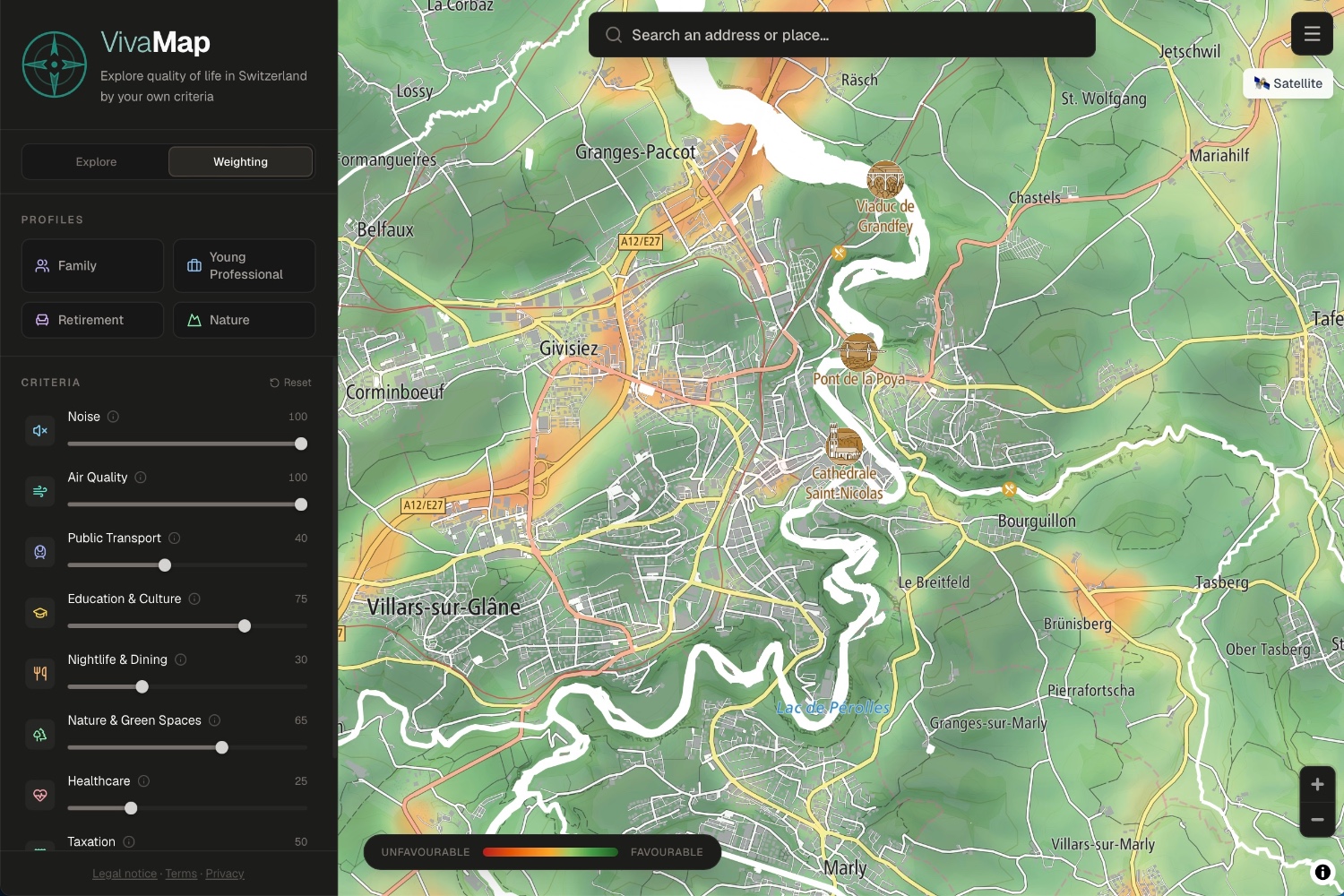
Task: Click the search magnifier icon
Action: (614, 35)
